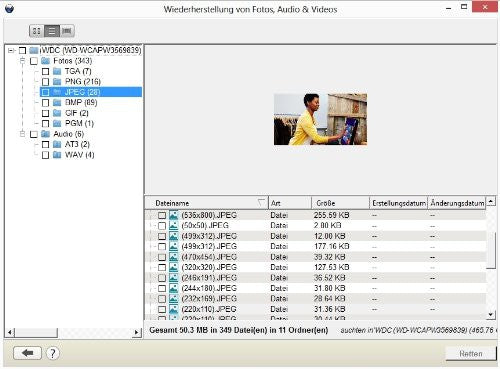Click the PGM (1) folder icon

point(57,123)
